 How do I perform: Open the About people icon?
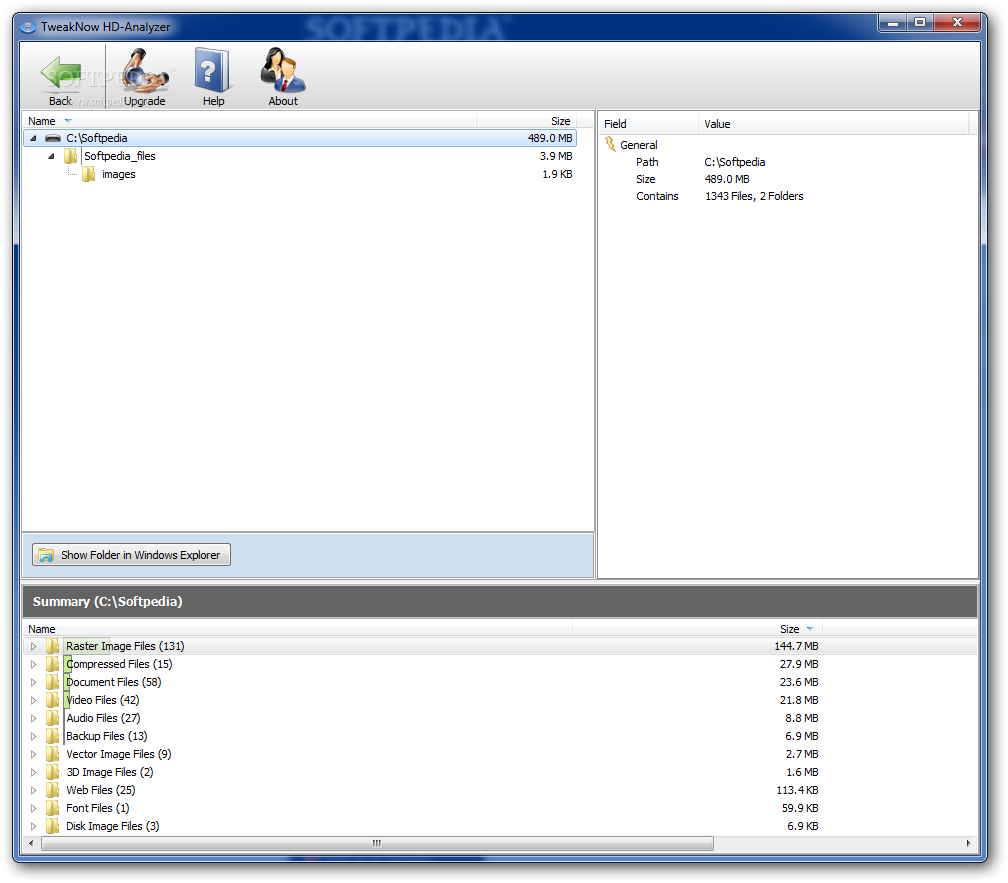click(283, 69)
